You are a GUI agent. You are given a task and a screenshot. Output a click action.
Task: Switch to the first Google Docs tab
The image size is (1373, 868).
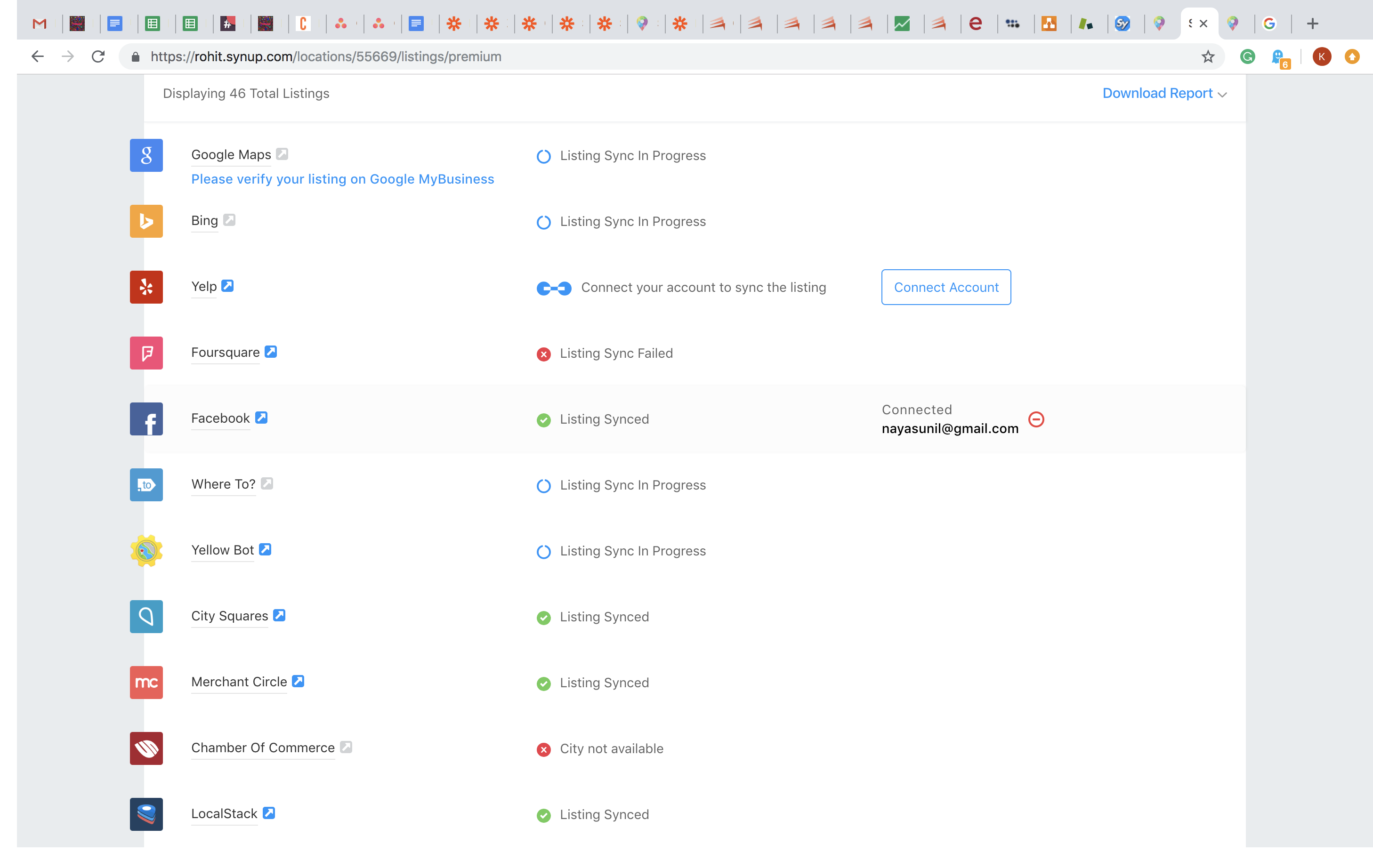coord(115,24)
